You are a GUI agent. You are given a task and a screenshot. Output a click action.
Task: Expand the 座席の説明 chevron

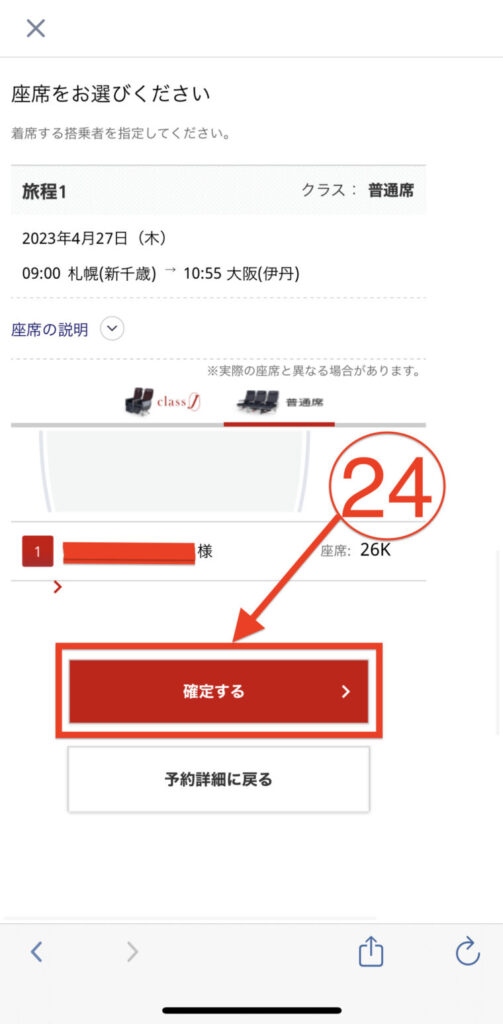click(x=112, y=329)
